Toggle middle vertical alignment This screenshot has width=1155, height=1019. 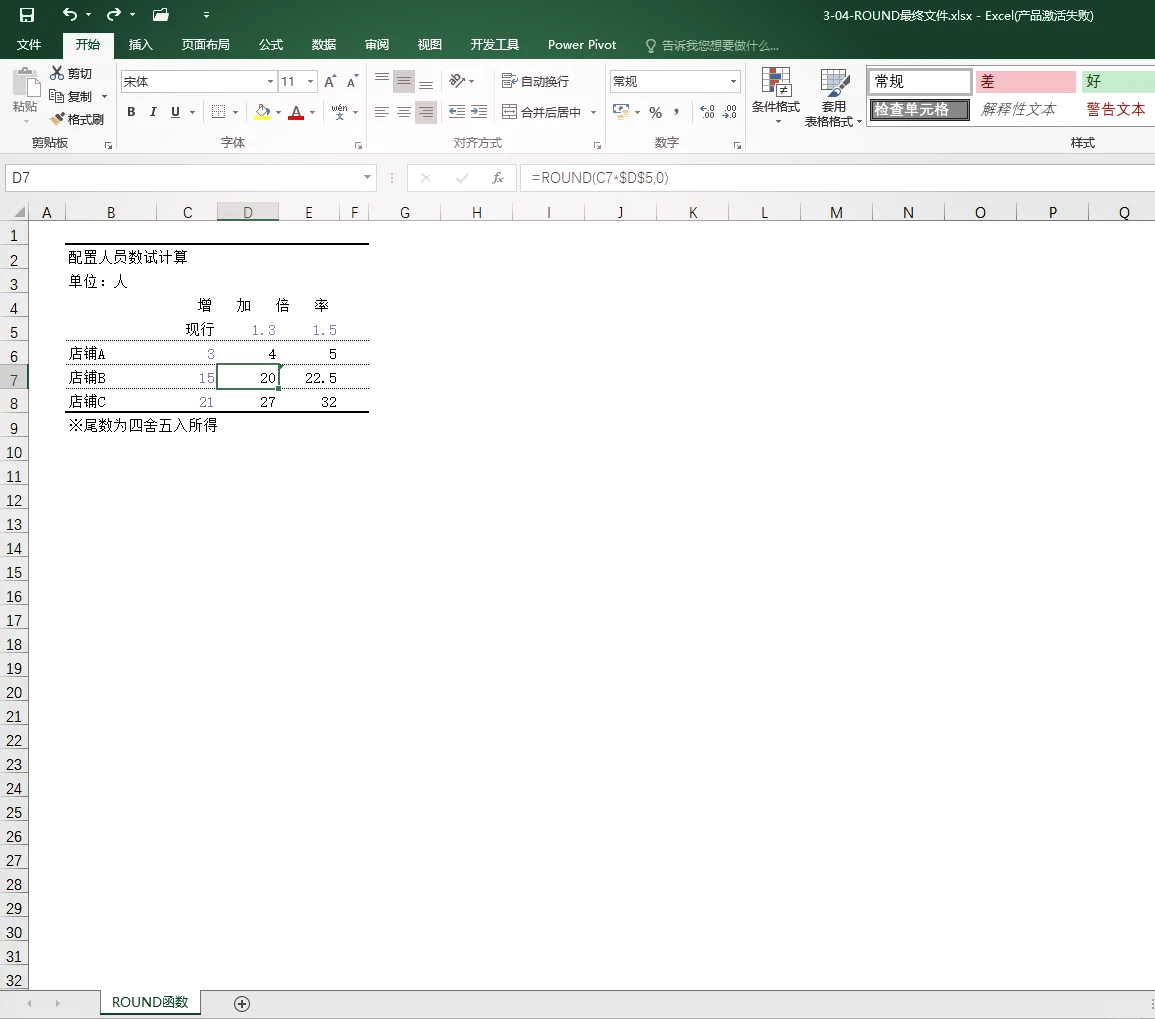point(404,80)
